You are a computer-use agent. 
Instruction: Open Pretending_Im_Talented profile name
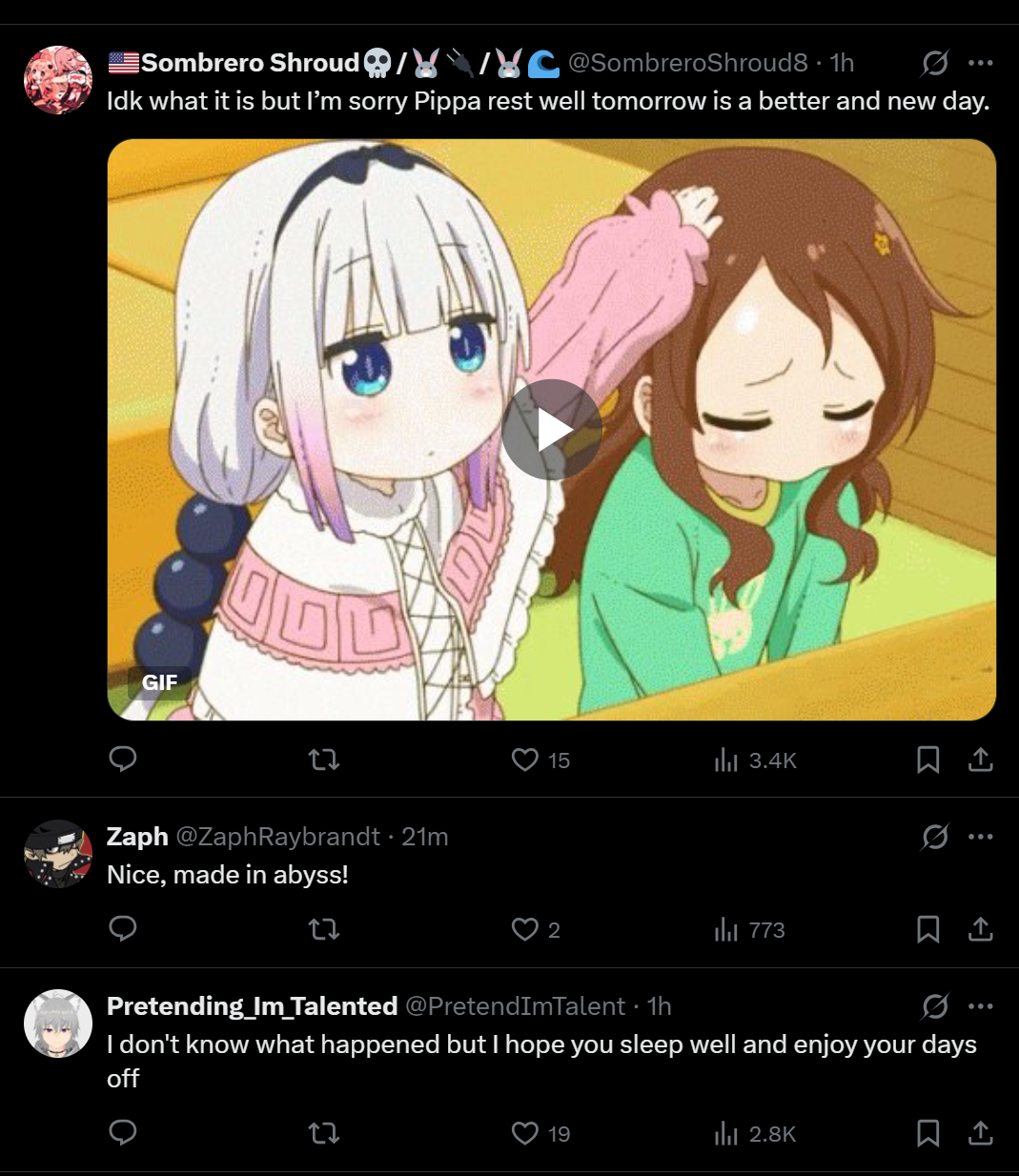[x=252, y=1006]
